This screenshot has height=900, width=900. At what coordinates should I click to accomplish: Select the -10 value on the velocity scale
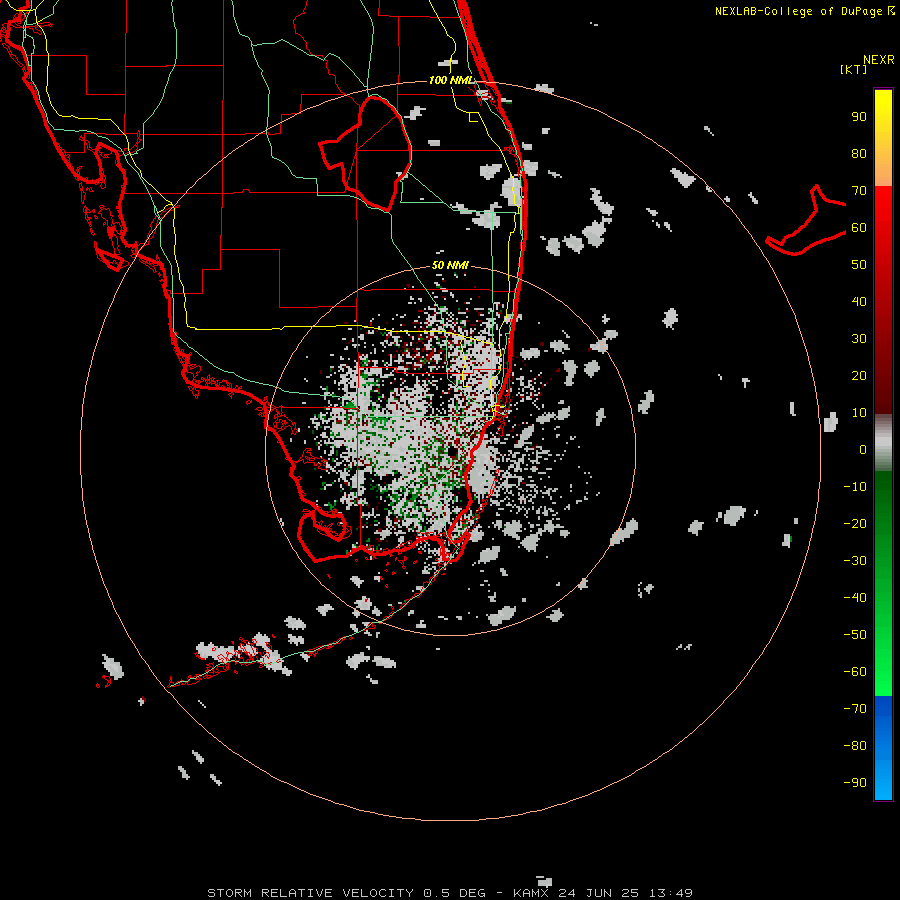[855, 487]
